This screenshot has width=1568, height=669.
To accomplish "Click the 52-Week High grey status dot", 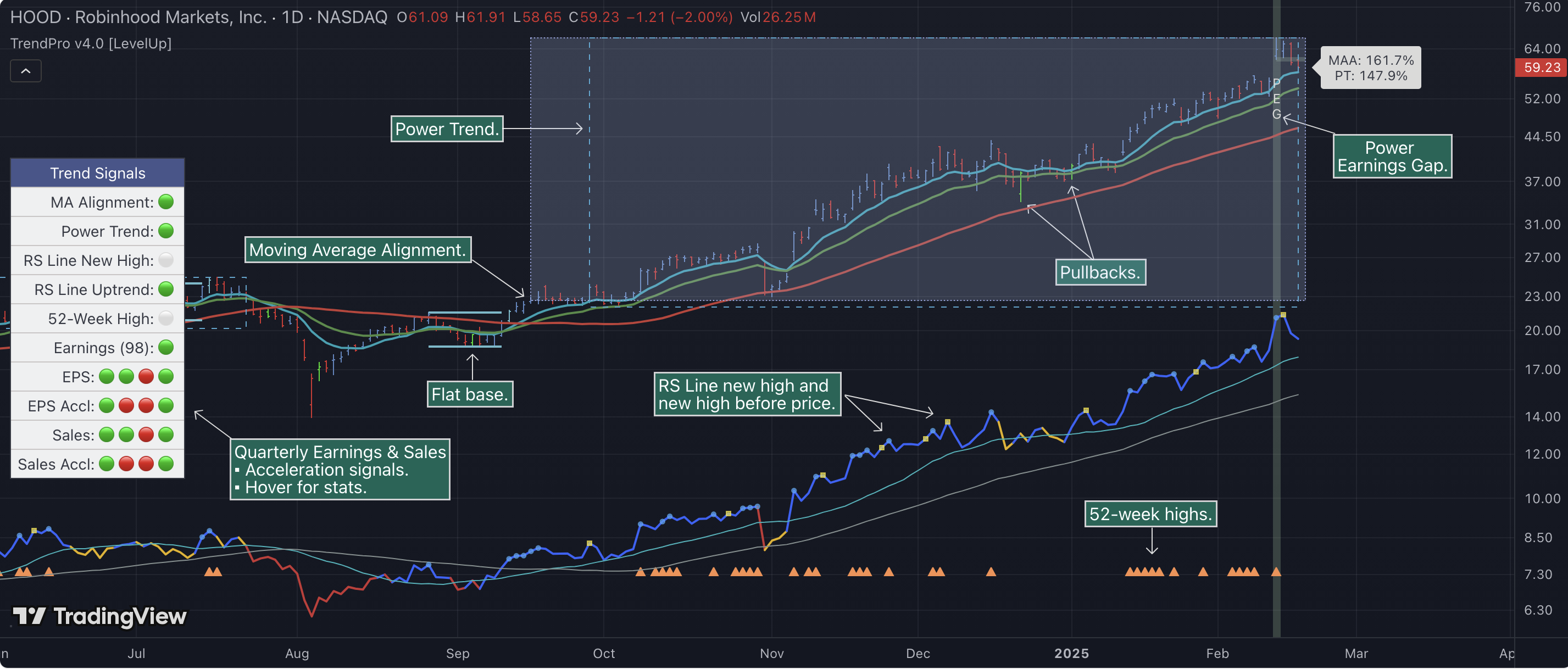I will click(165, 319).
